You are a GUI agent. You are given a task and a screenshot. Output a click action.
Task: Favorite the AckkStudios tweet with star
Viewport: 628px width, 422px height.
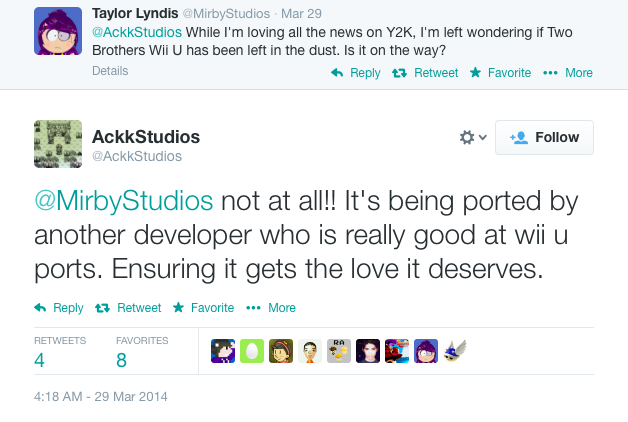(x=203, y=307)
